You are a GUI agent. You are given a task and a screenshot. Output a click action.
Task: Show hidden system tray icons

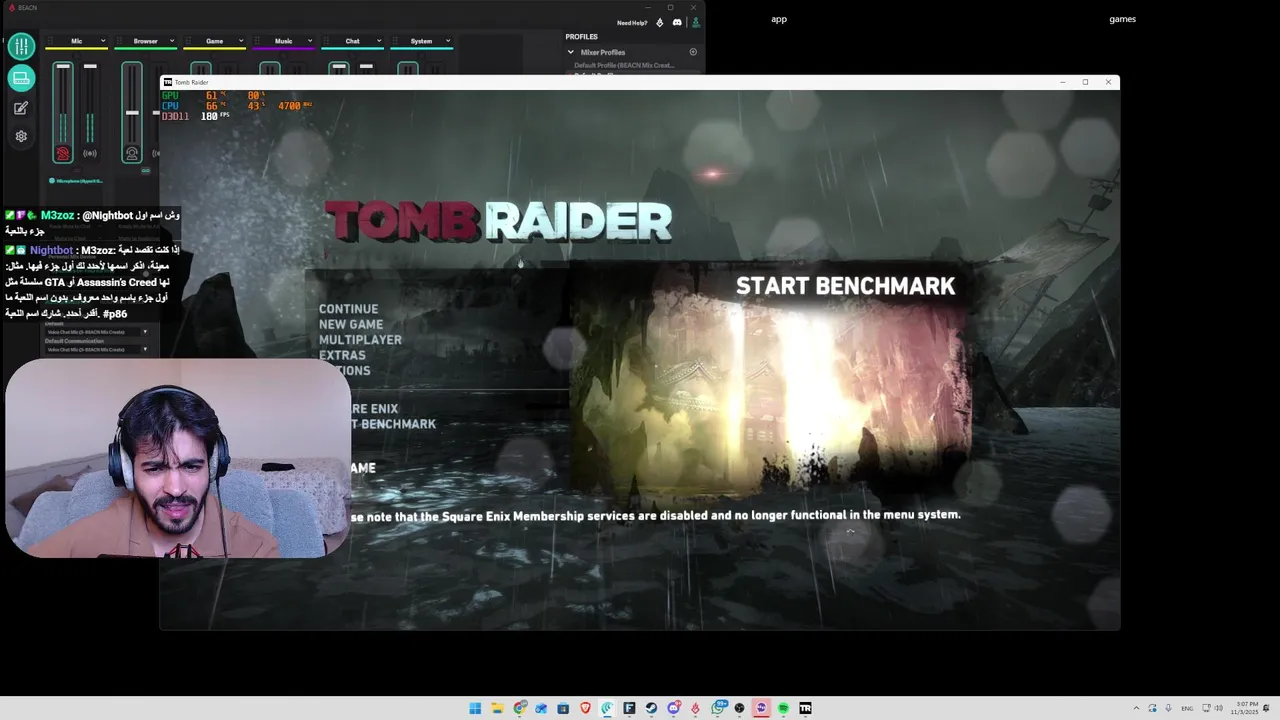click(x=1136, y=708)
